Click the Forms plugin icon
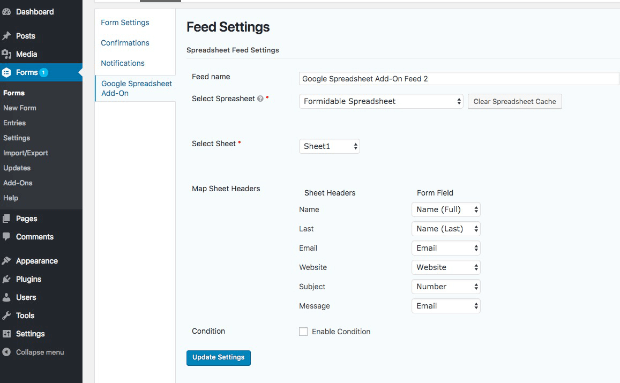This screenshot has width=620, height=383. tap(6, 72)
